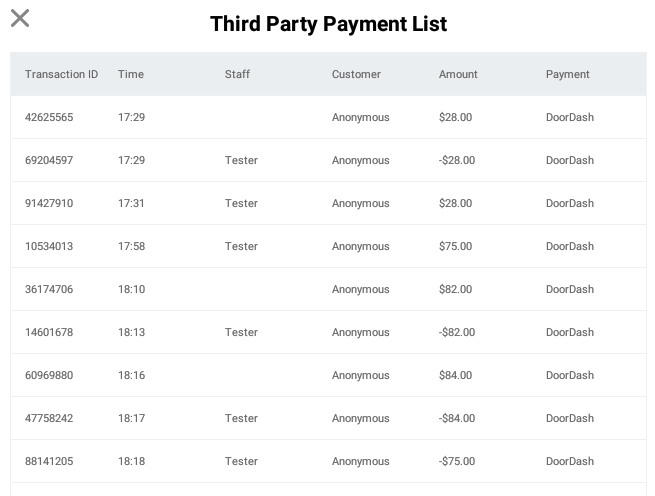Screen dimensions: 655x496
Task: Click Tester staff in 17:31 row
Action: [x=241, y=203]
